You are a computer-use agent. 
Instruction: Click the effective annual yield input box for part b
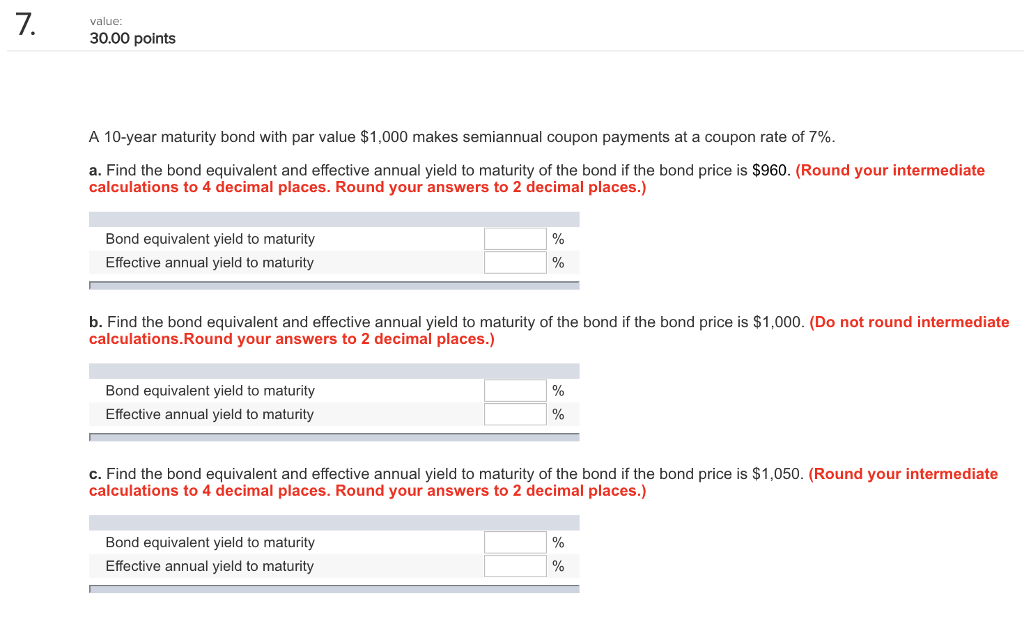point(514,413)
